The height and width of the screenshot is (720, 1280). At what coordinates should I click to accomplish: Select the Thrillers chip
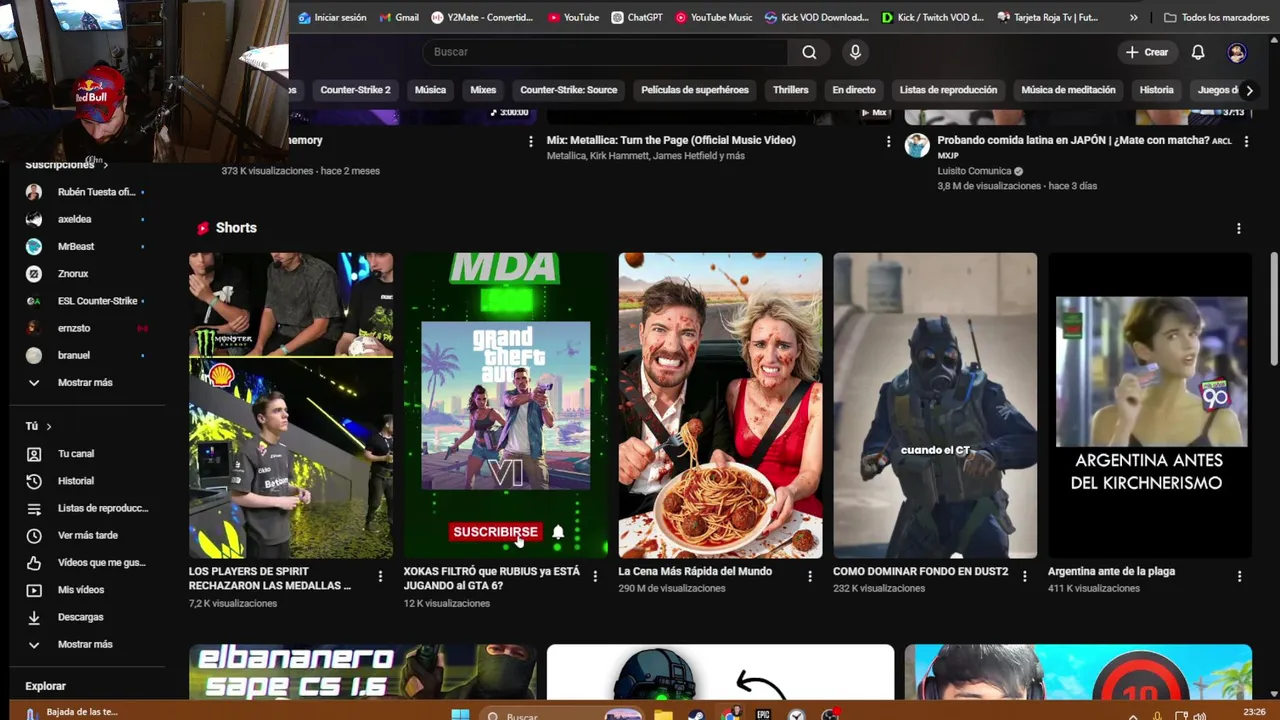[790, 90]
